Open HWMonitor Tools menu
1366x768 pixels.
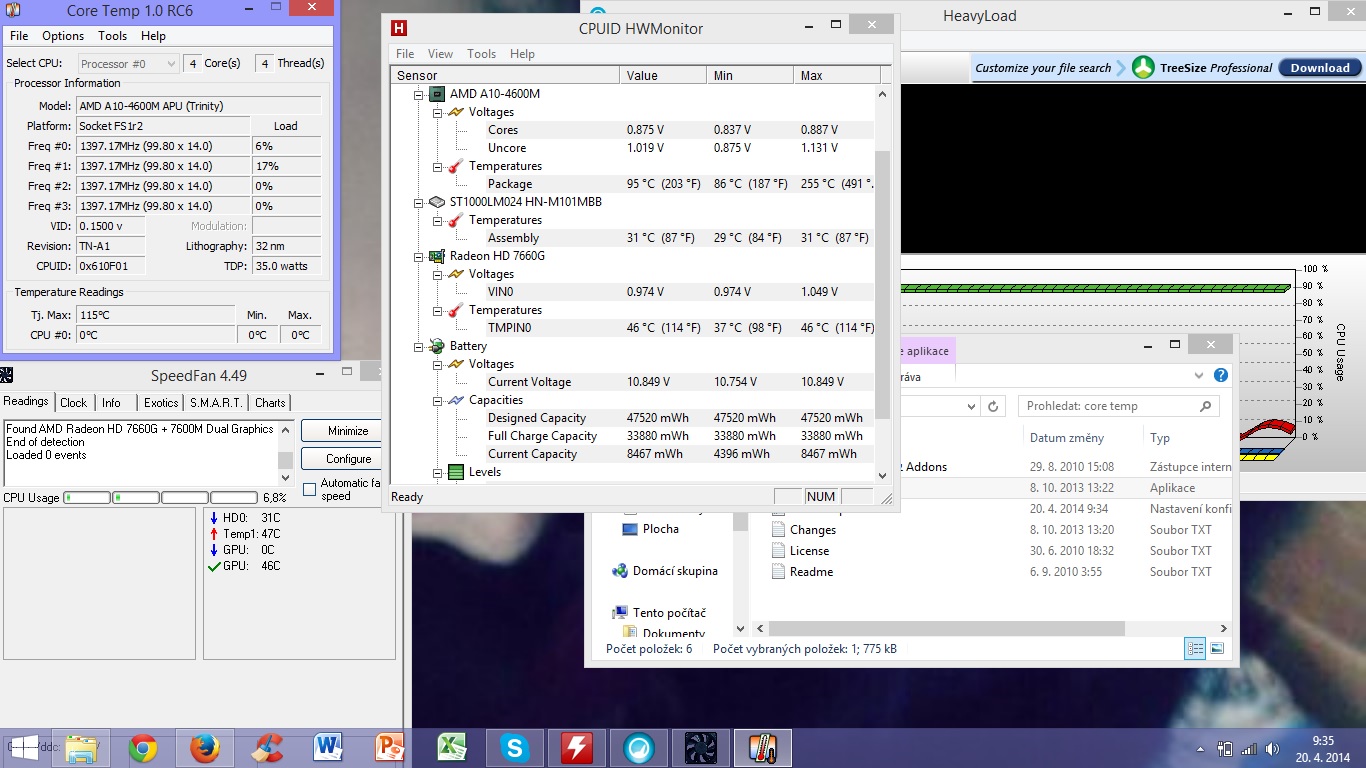[481, 54]
